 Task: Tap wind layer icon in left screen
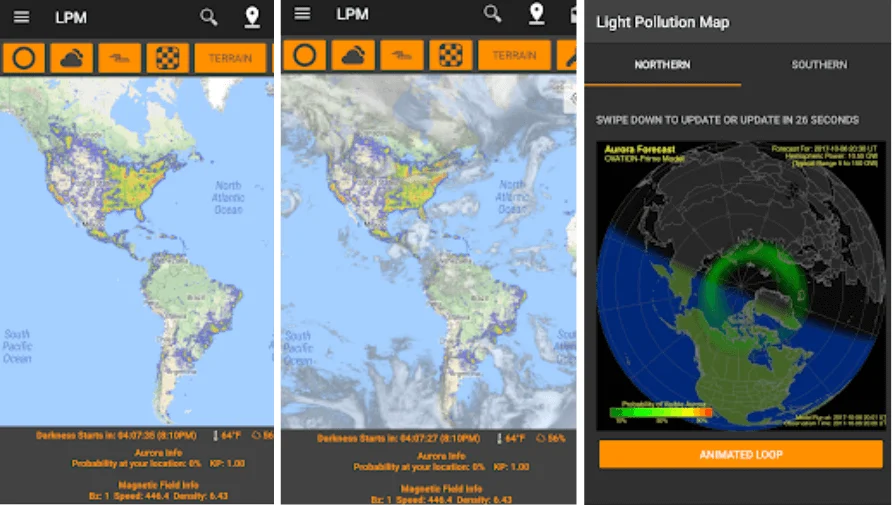[x=119, y=58]
